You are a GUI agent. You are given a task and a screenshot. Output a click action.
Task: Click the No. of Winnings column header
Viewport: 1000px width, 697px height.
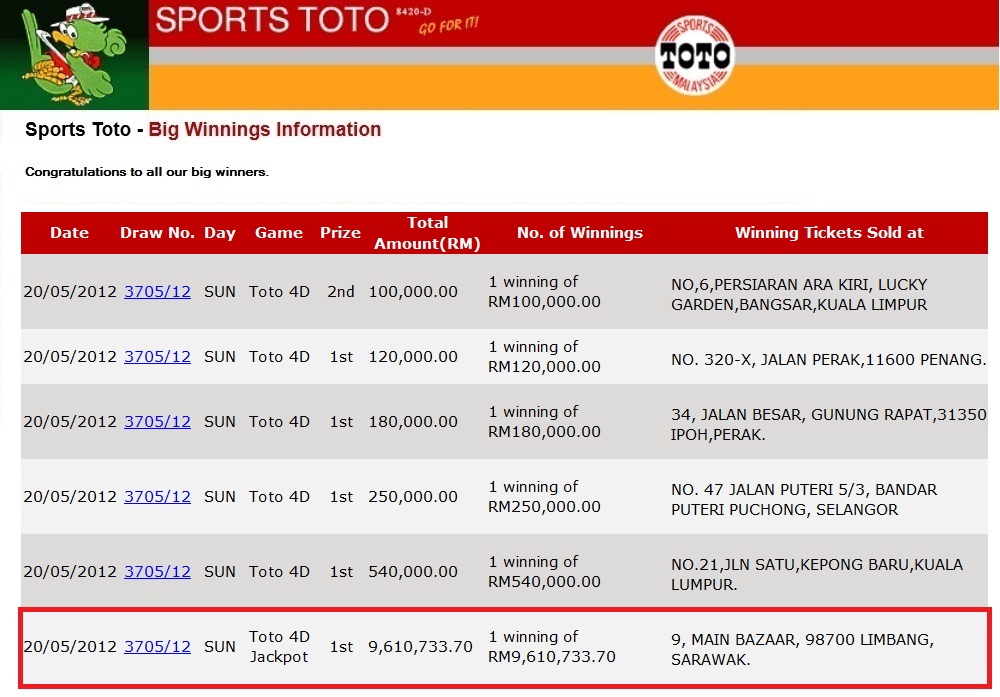pos(580,233)
